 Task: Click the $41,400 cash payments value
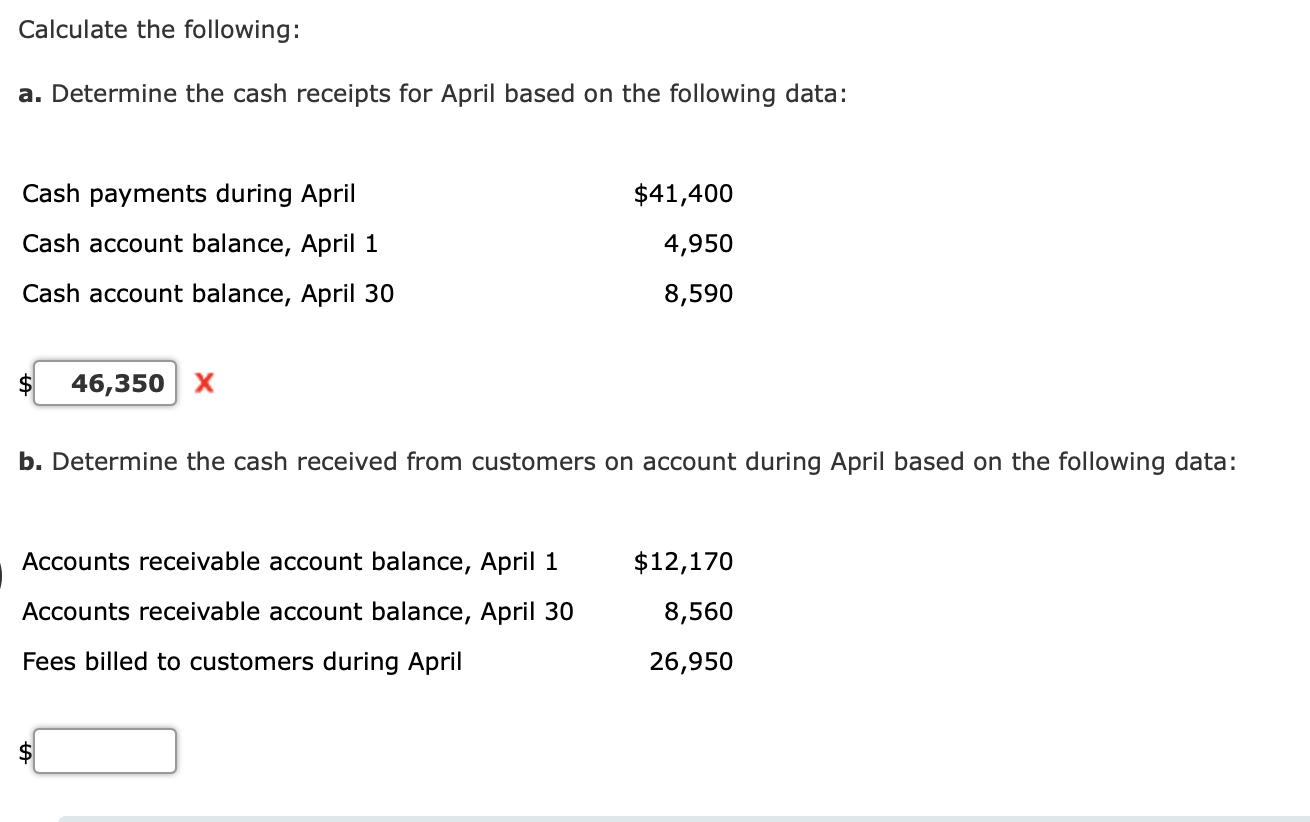coord(683,194)
